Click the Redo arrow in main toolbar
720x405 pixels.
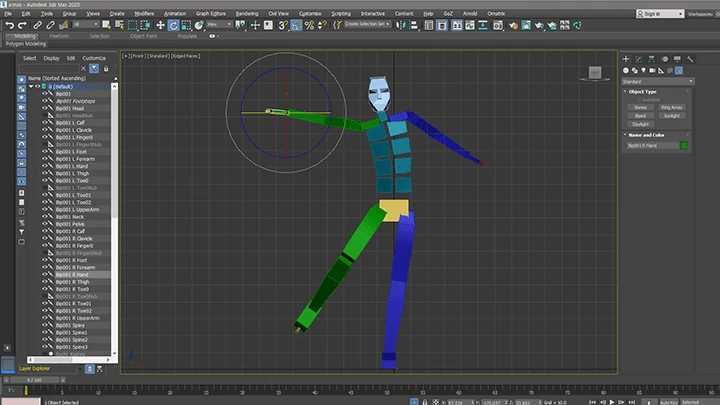point(22,25)
